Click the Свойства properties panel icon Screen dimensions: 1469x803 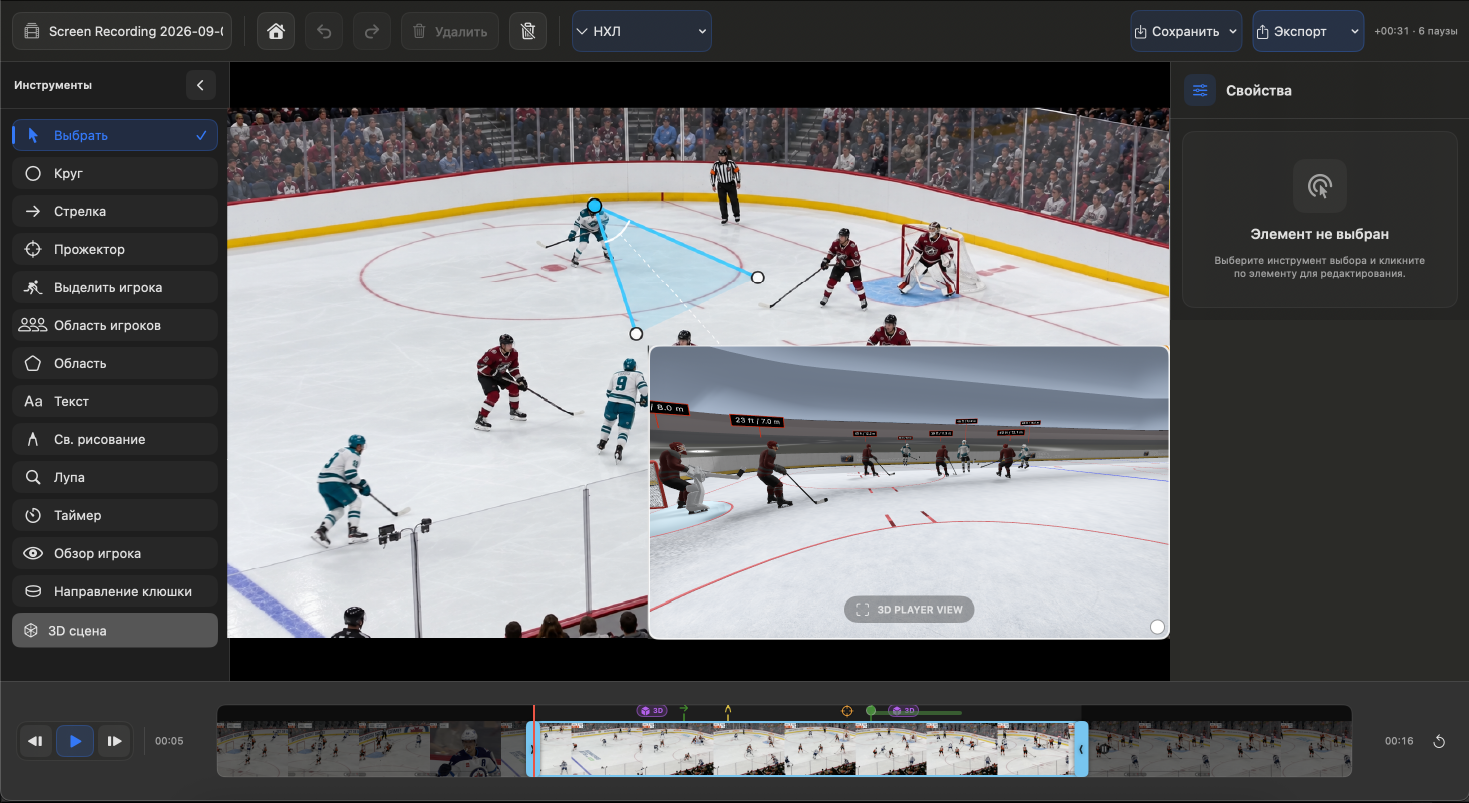(x=1200, y=90)
